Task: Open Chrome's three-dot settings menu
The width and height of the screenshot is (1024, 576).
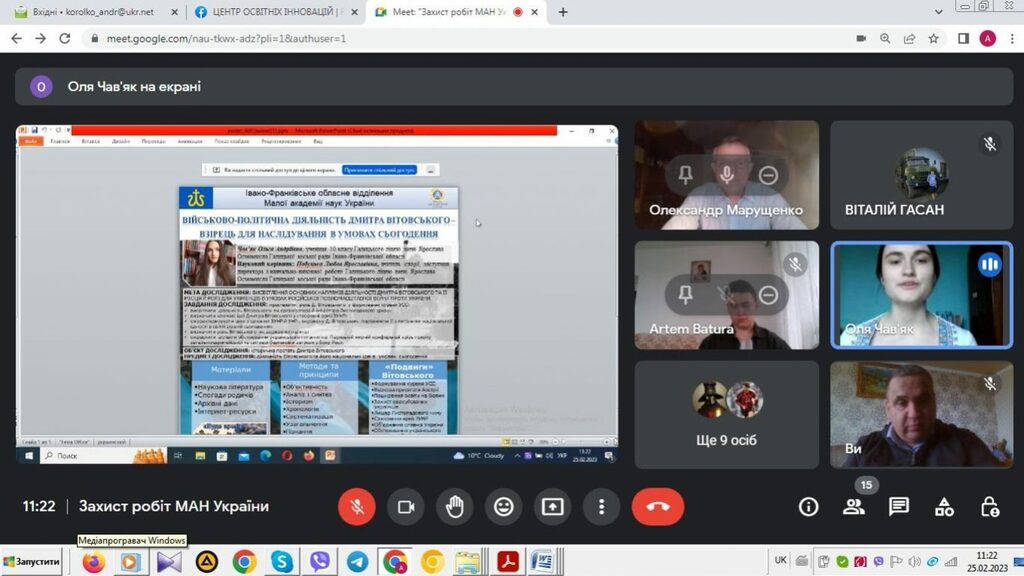Action: 1010,38
